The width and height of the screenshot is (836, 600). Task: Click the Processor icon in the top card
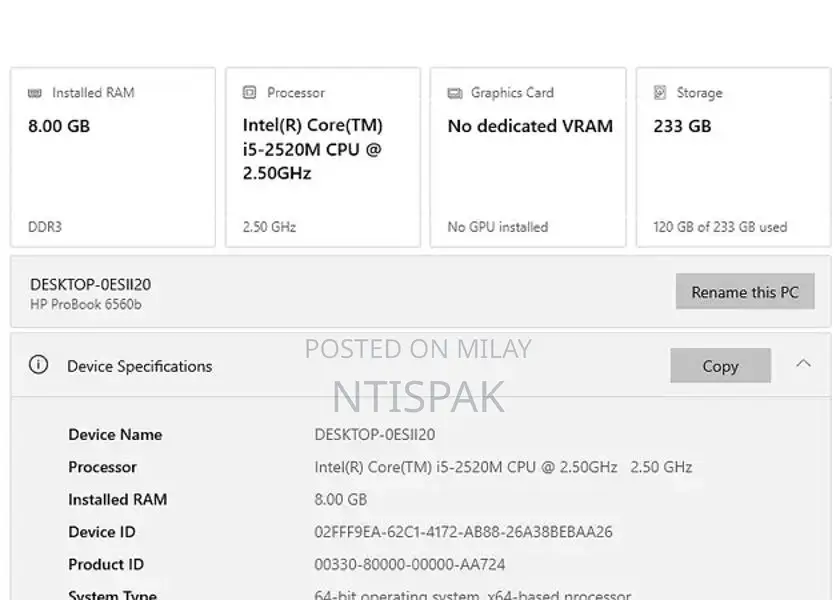pyautogui.click(x=250, y=93)
